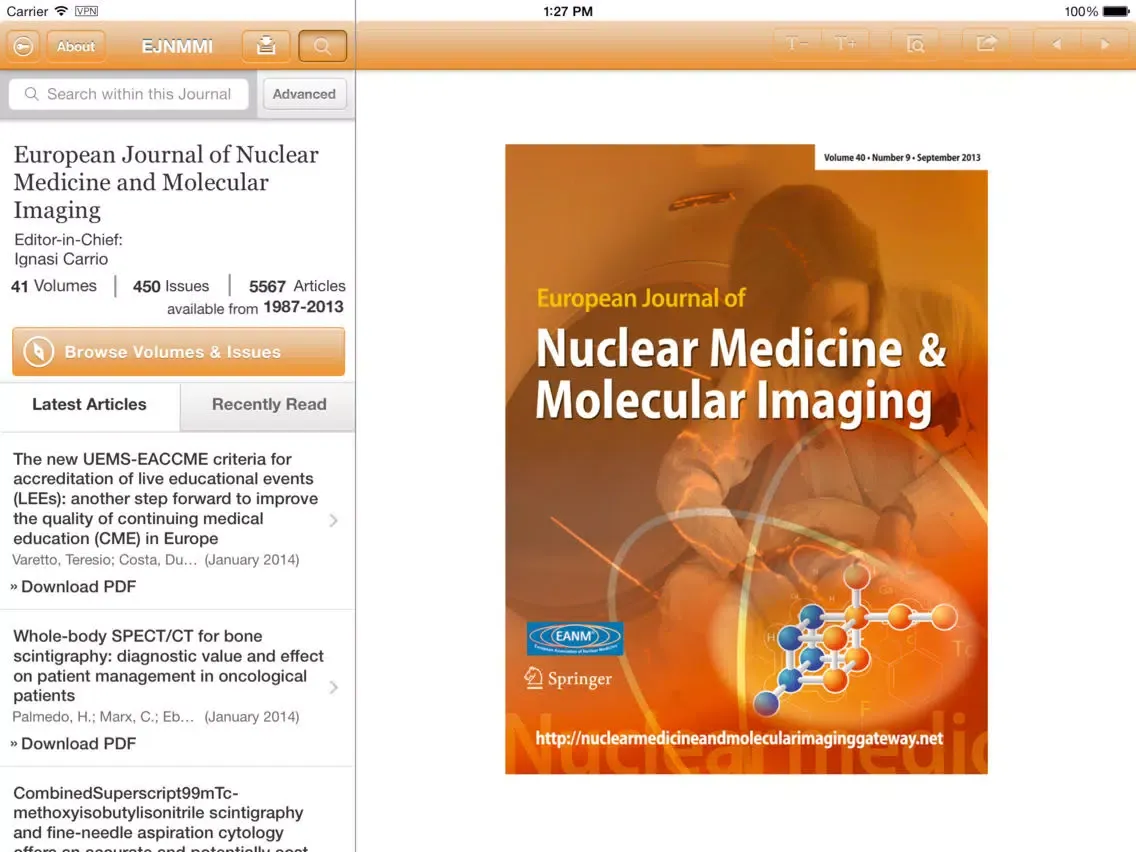Image resolution: width=1136 pixels, height=852 pixels.
Task: Open the find-in-page icon
Action: click(x=915, y=44)
